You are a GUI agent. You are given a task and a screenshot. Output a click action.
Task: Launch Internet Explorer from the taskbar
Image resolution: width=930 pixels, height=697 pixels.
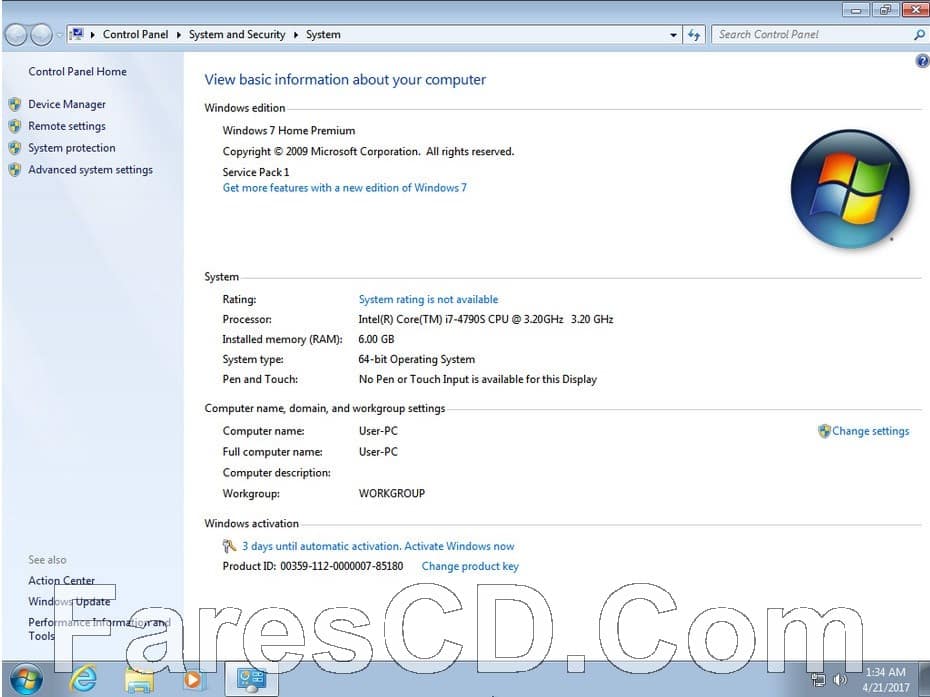coord(84,679)
